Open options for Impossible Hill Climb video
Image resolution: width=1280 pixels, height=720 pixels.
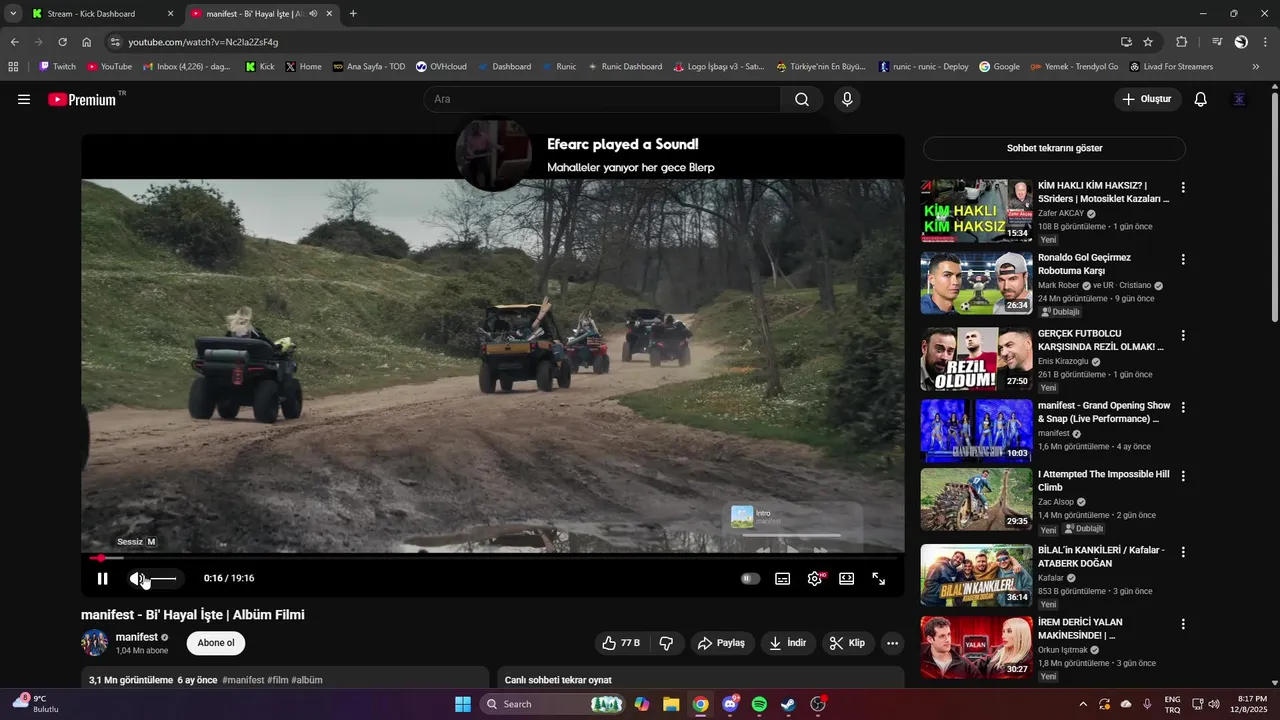coord(1183,476)
